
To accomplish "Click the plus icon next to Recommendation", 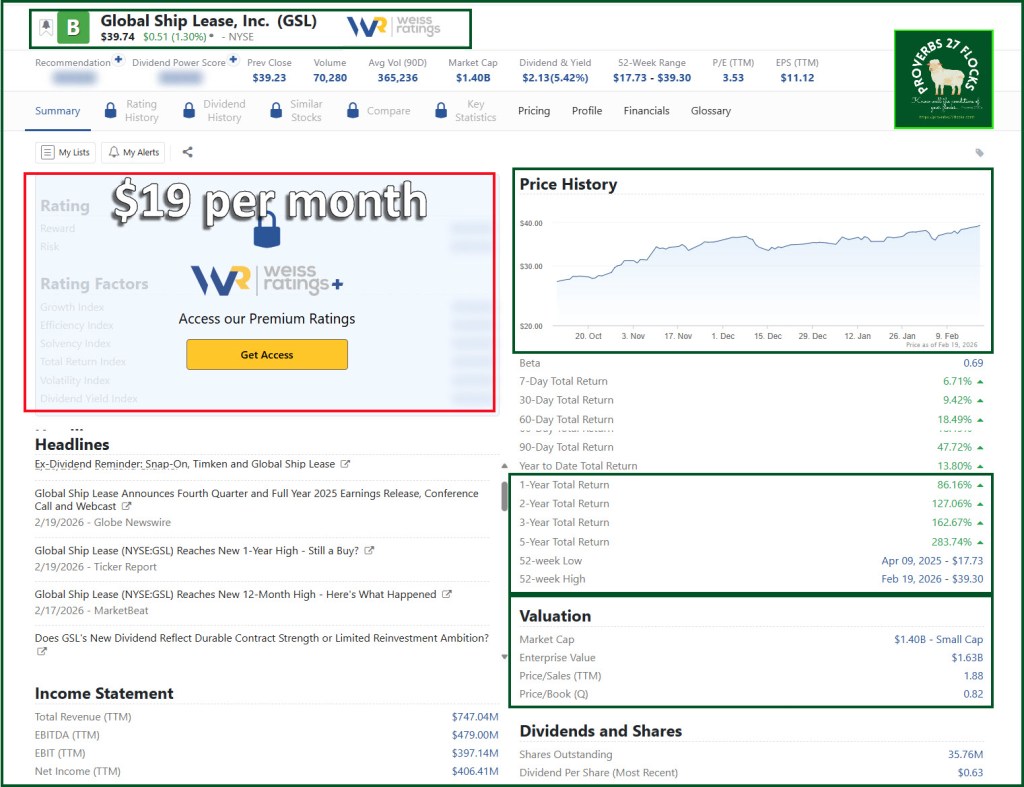I will pos(118,60).
